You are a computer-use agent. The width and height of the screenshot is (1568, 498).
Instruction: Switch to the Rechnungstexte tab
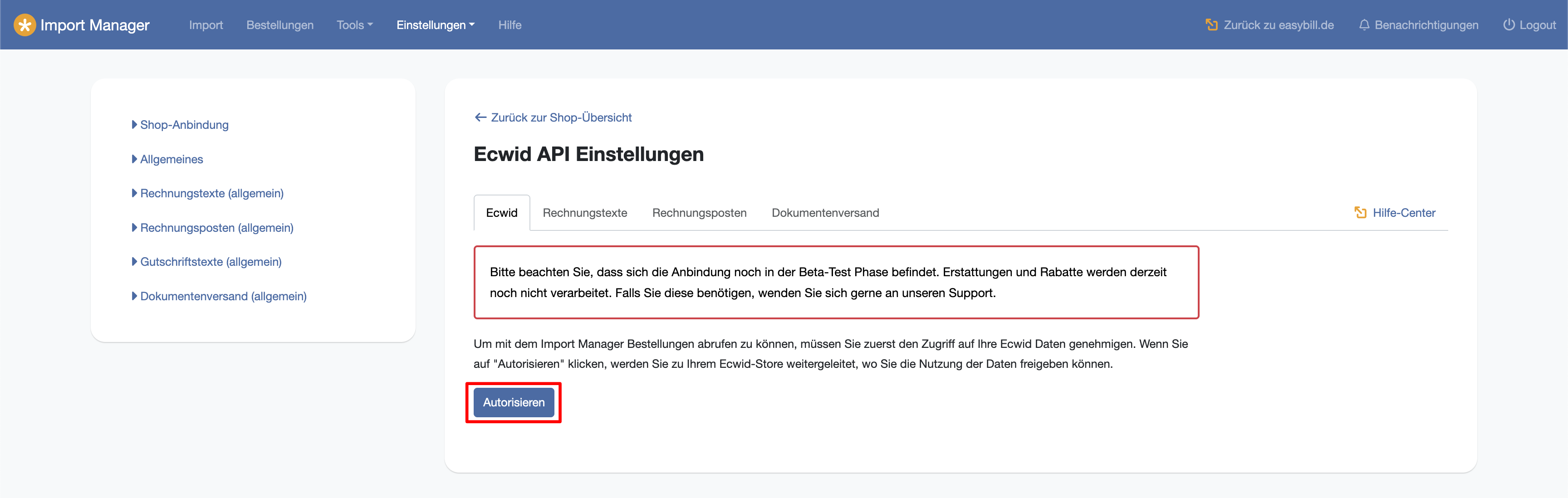coord(585,212)
